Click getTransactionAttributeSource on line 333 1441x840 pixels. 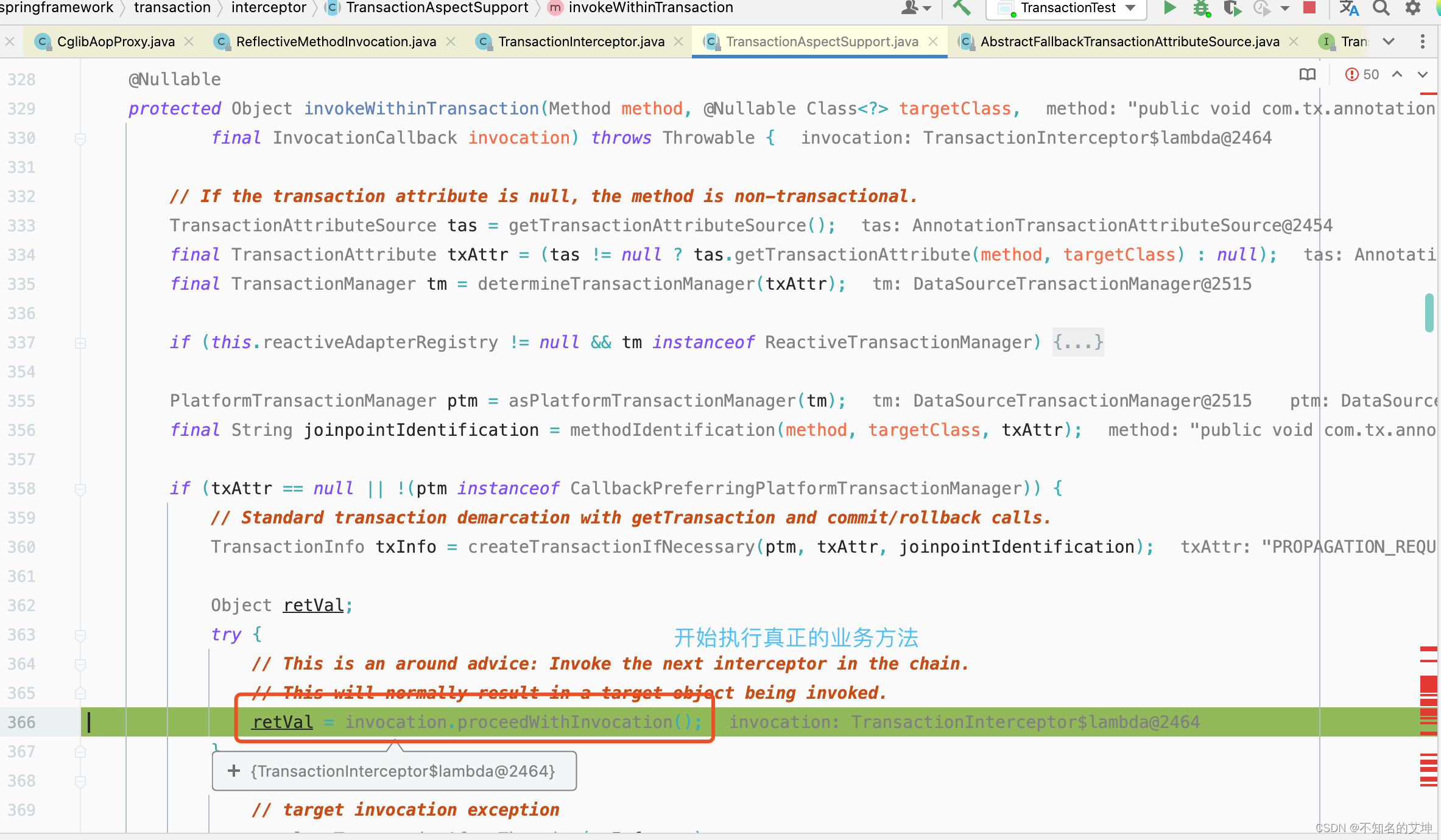pyautogui.click(x=658, y=225)
